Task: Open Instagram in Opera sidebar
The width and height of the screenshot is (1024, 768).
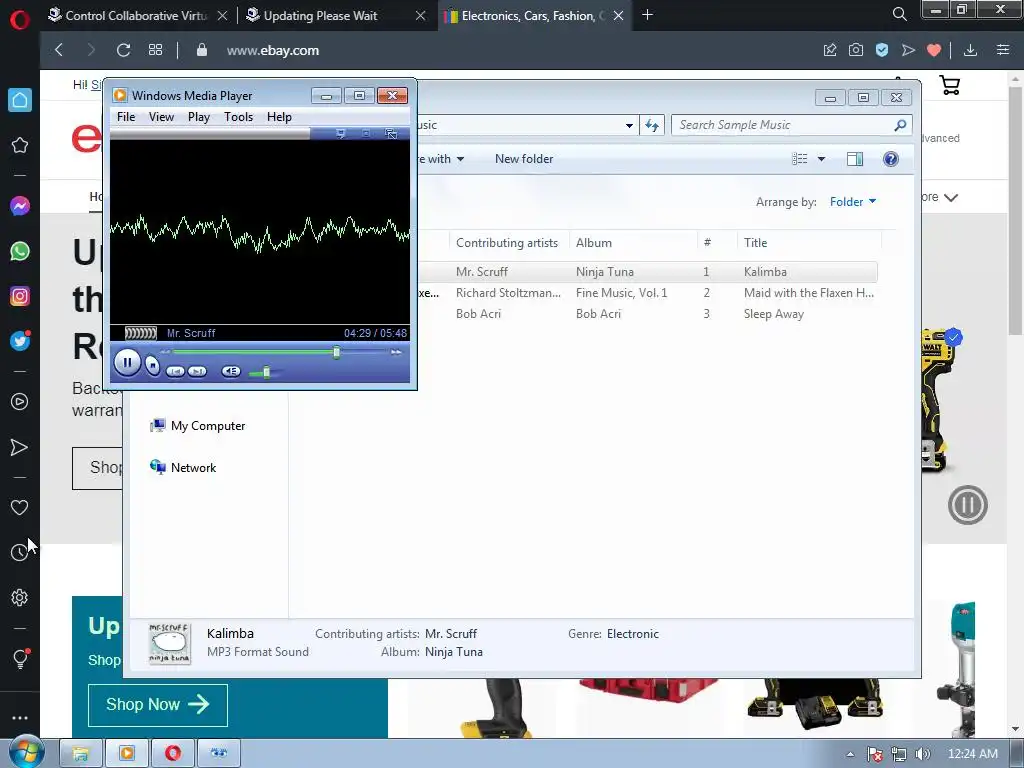Action: pyautogui.click(x=20, y=296)
